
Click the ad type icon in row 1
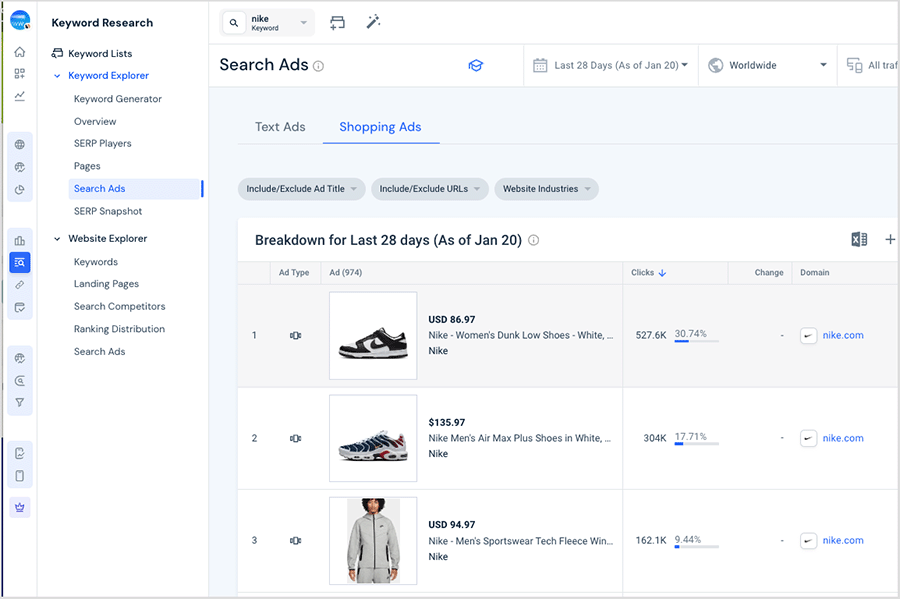click(296, 336)
